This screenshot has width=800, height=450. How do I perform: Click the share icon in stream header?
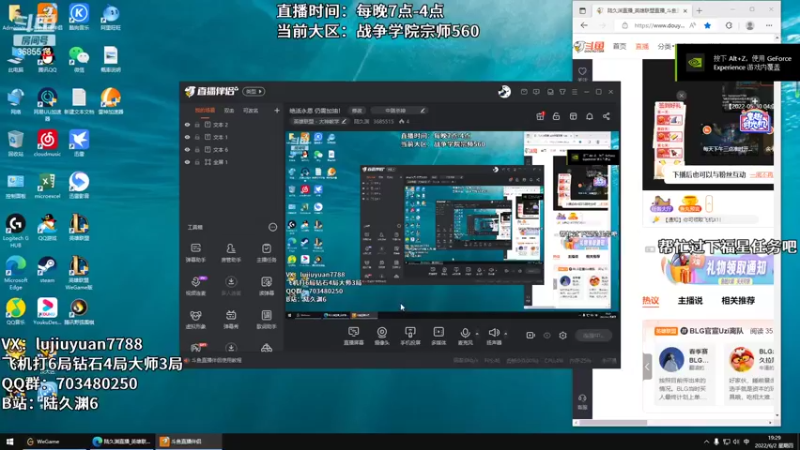pos(606,116)
